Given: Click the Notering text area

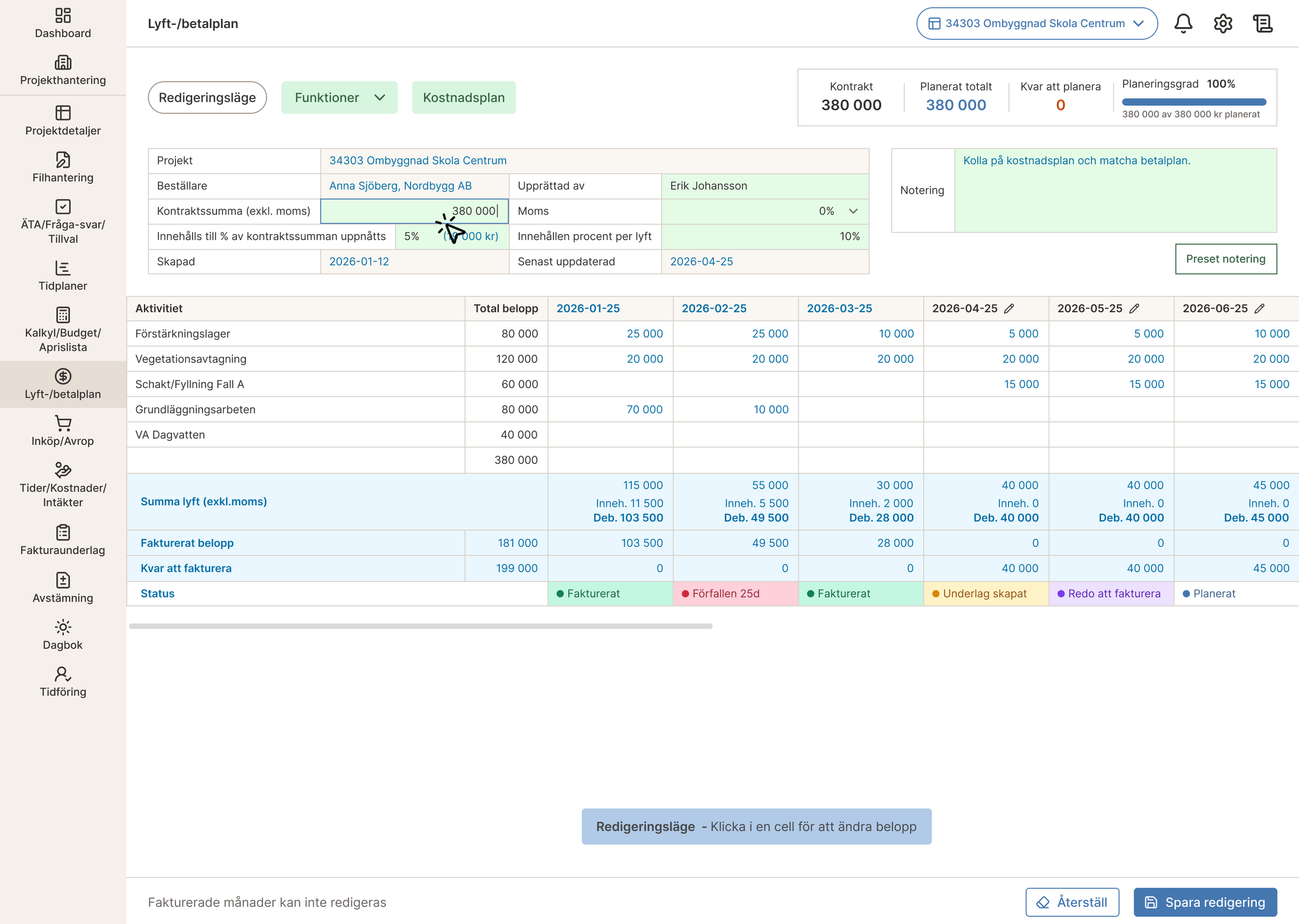Looking at the screenshot, I should click(1115, 190).
